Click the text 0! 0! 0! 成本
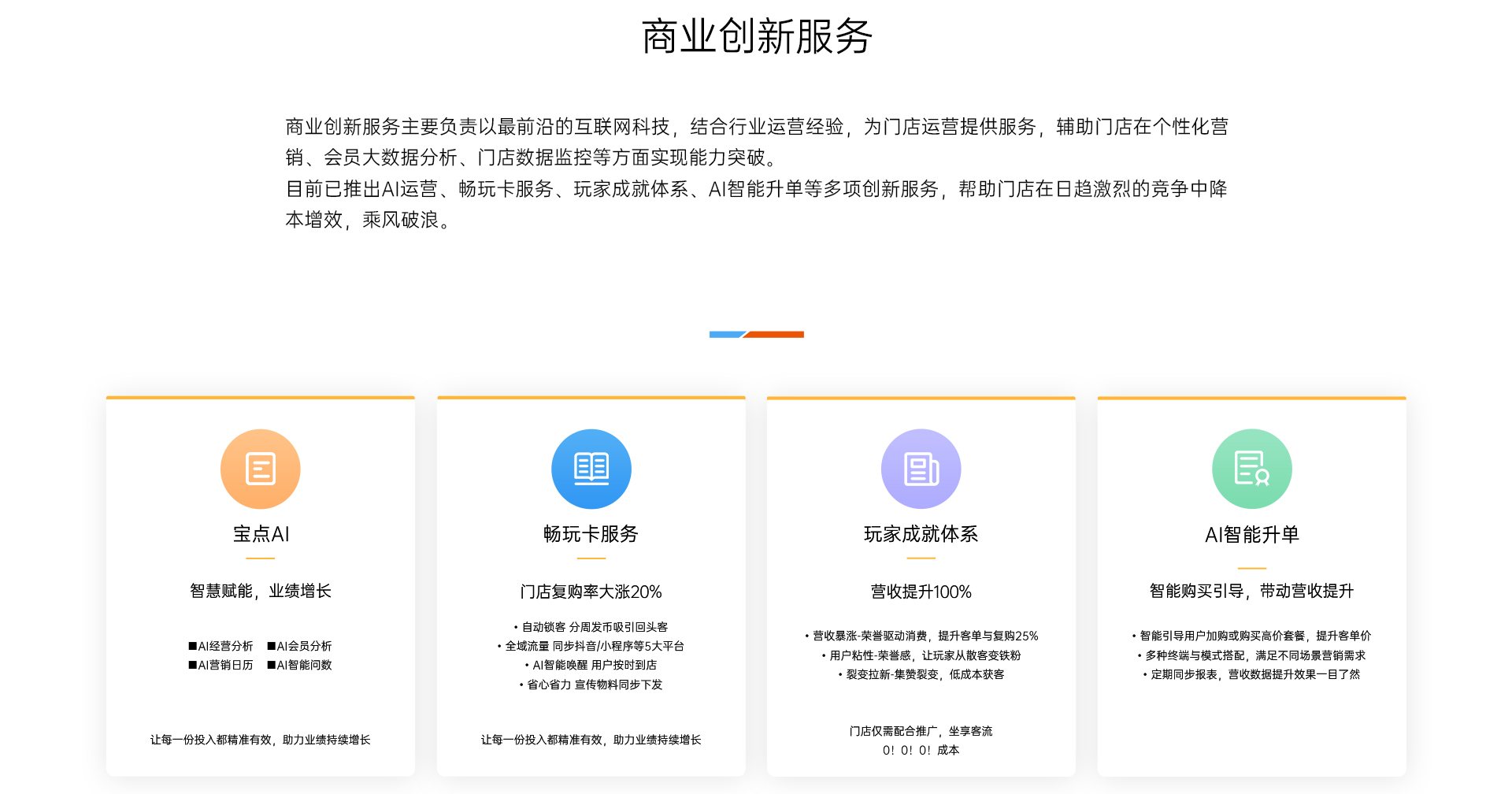 921,750
